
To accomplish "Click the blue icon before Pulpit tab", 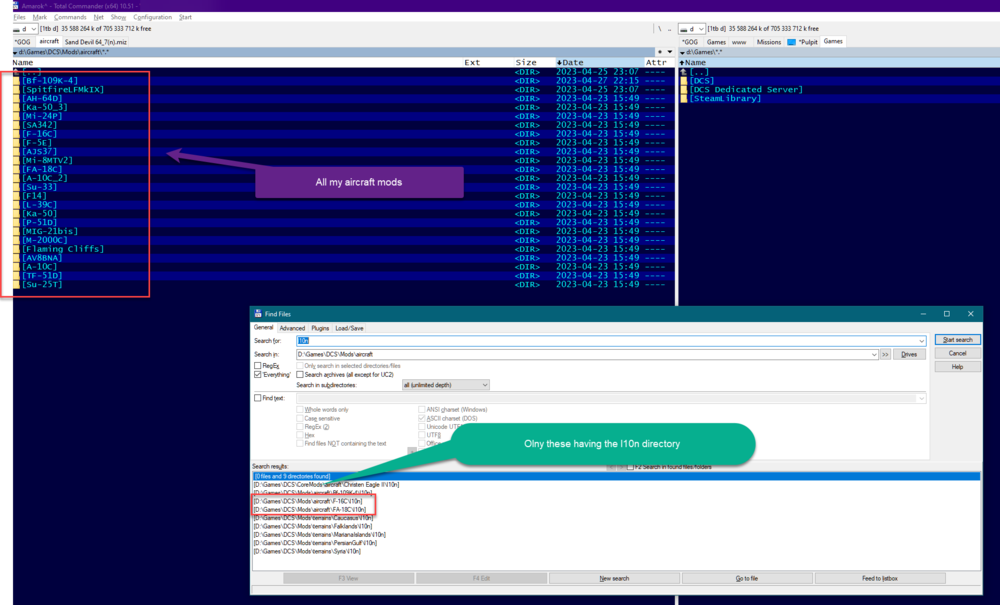I will pos(791,42).
